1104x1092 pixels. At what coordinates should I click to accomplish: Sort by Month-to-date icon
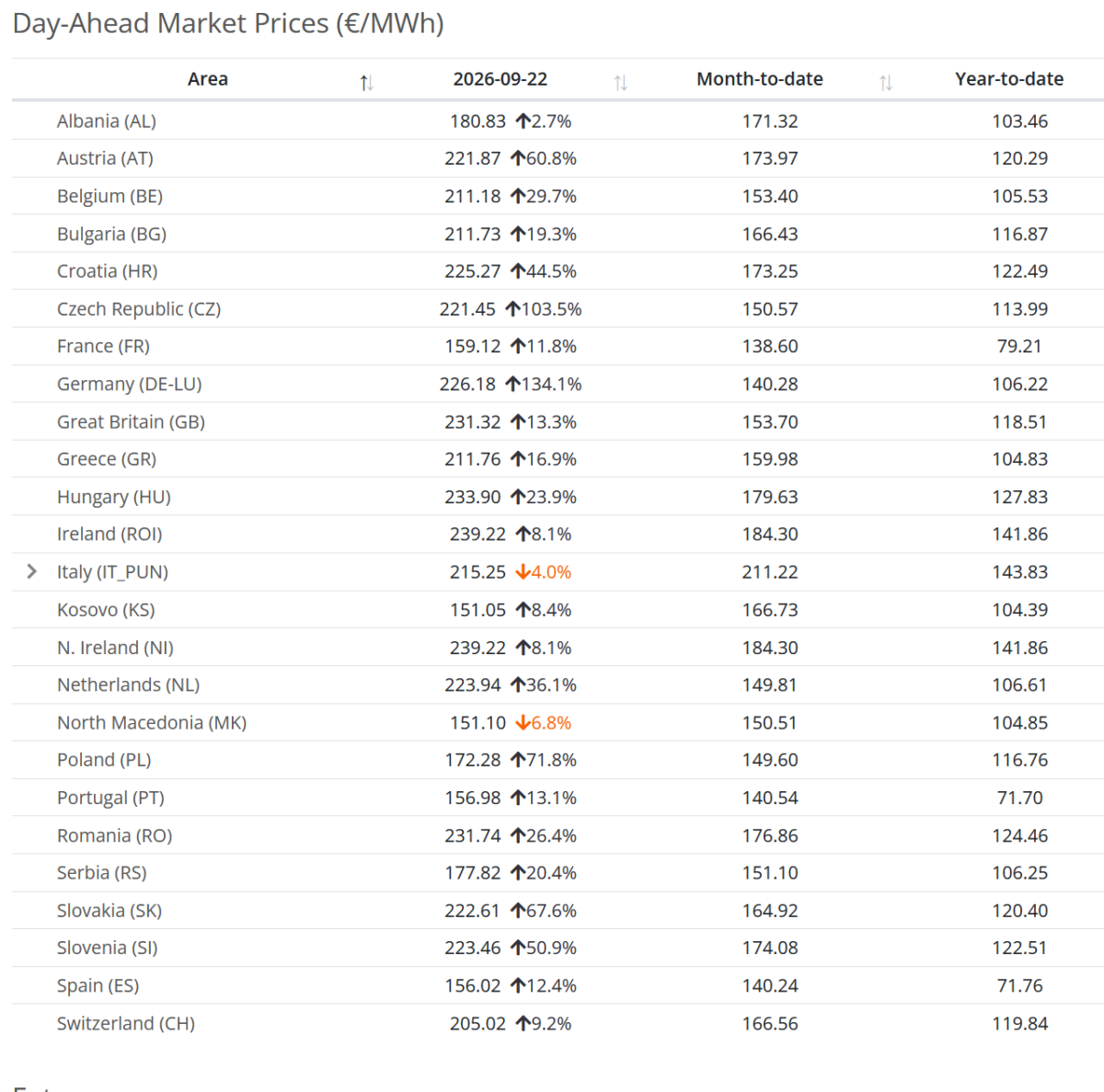886,83
